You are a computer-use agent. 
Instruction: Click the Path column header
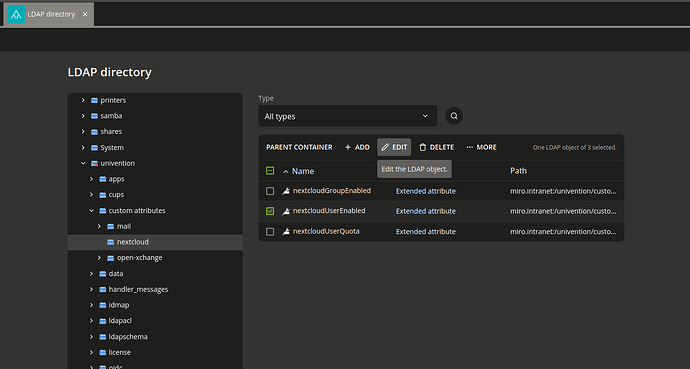[518, 171]
